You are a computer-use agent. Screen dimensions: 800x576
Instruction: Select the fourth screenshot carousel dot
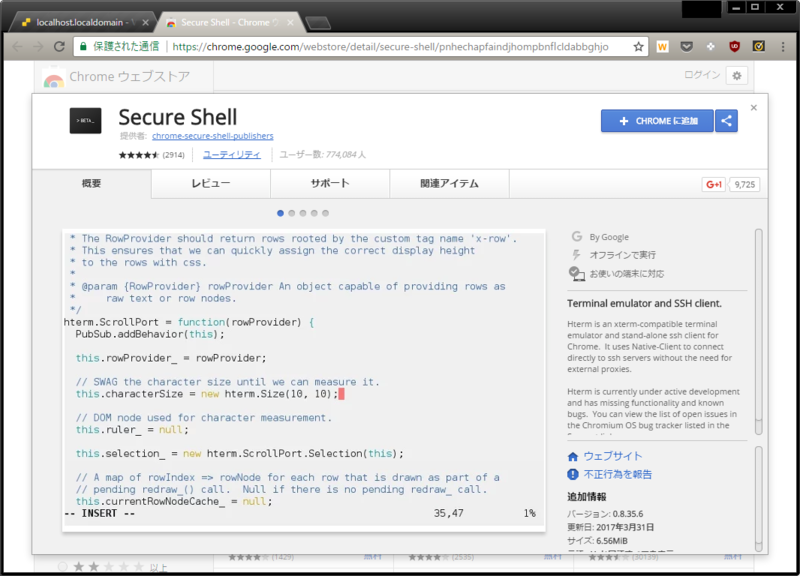(x=314, y=213)
